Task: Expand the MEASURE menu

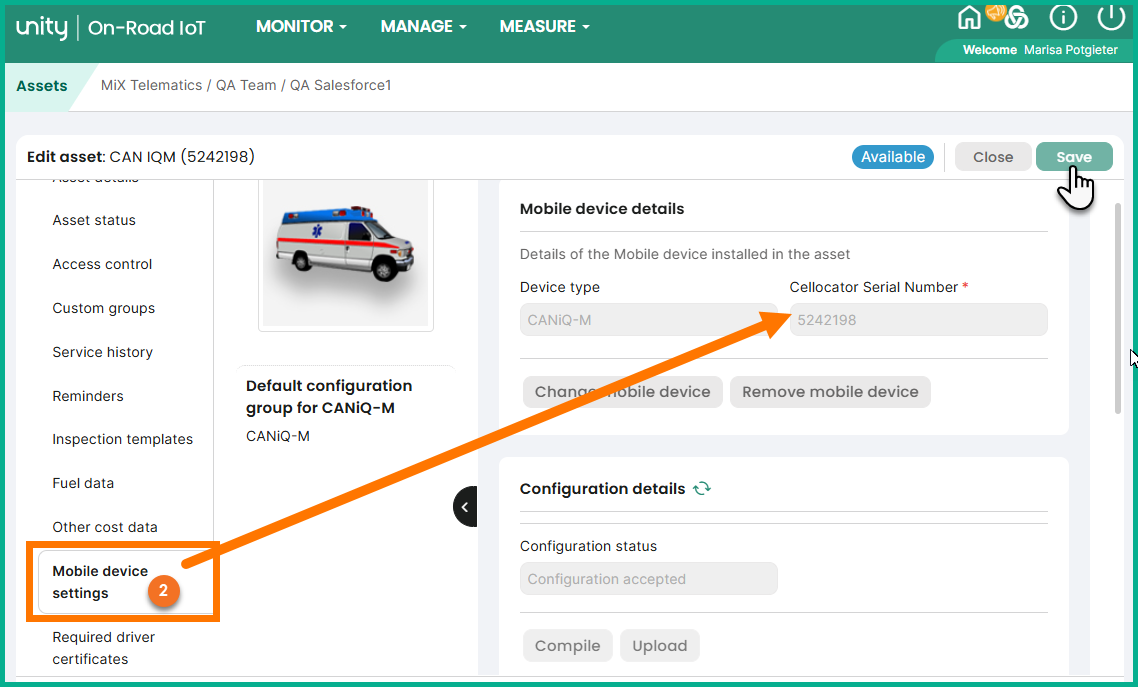Action: (544, 27)
